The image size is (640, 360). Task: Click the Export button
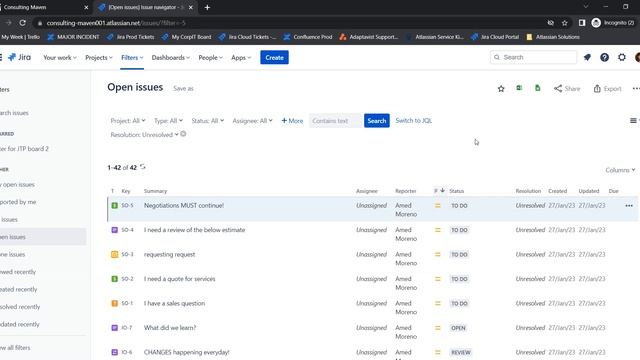607,89
